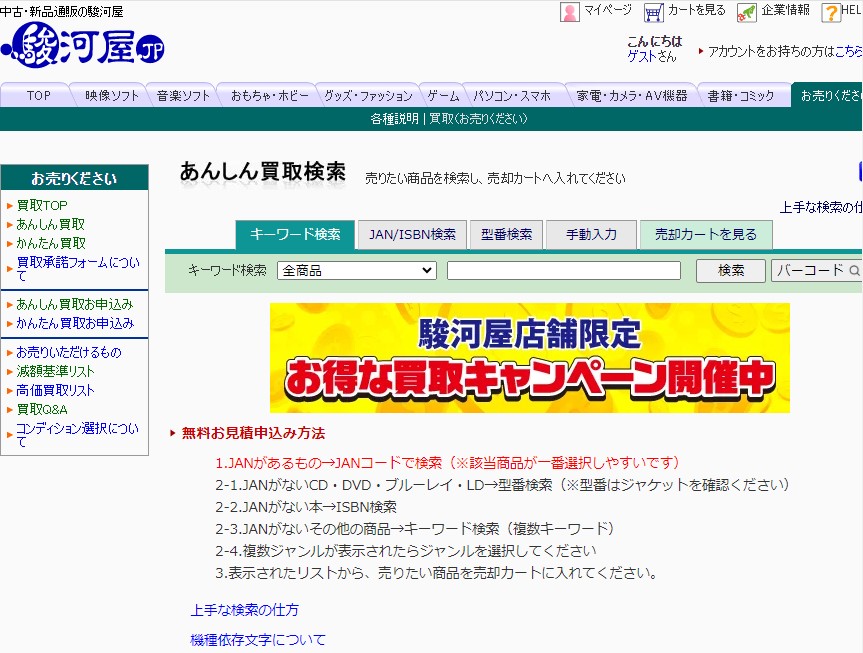Open the 売却カートを見る tab
Viewport: 863px width, 653px height.
pyautogui.click(x=706, y=235)
